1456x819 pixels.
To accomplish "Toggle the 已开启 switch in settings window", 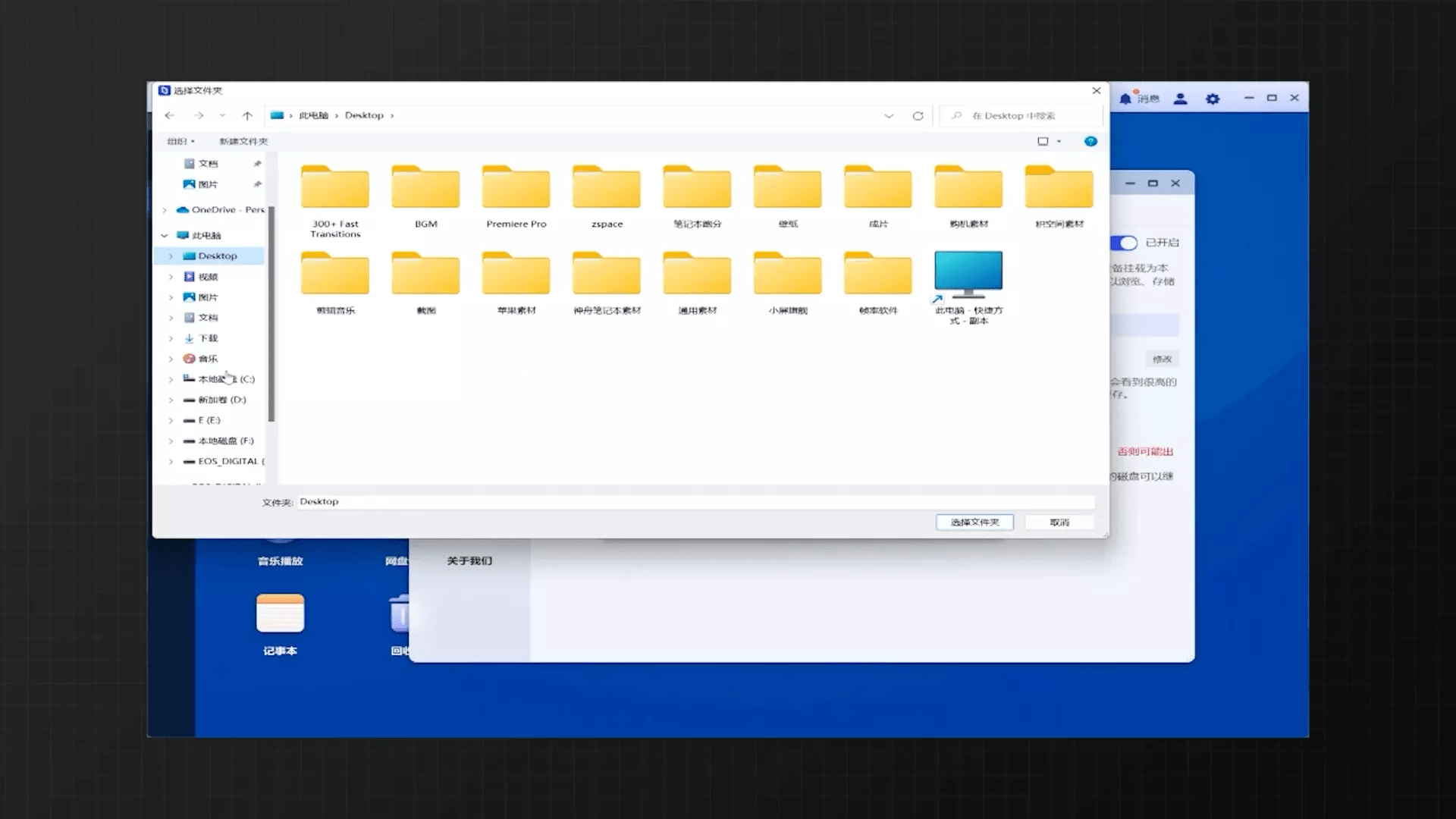I will (1125, 243).
